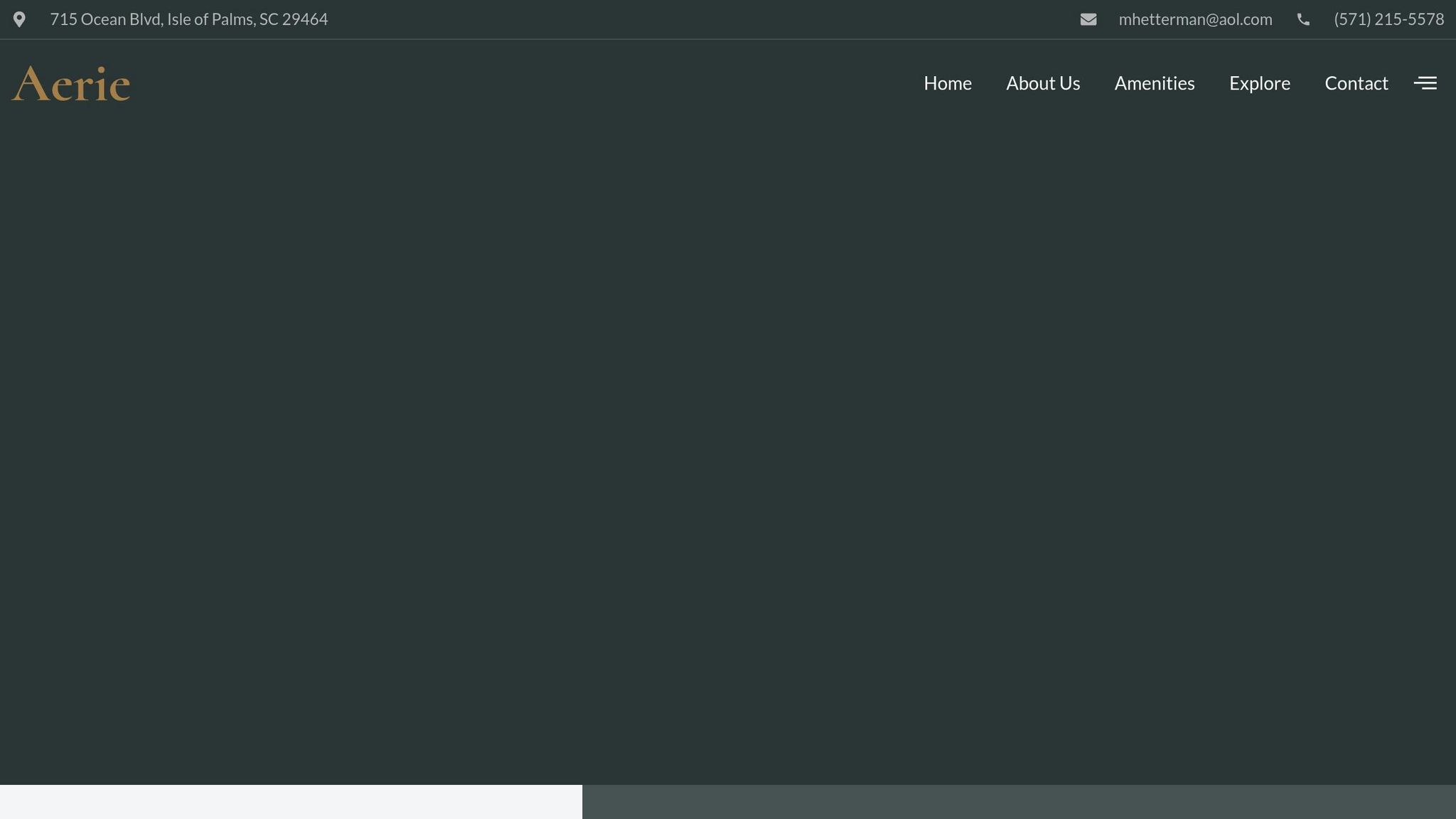Click the ZIP code 29464 in the address
Screen dimensions: 1456x819
click(x=305, y=19)
